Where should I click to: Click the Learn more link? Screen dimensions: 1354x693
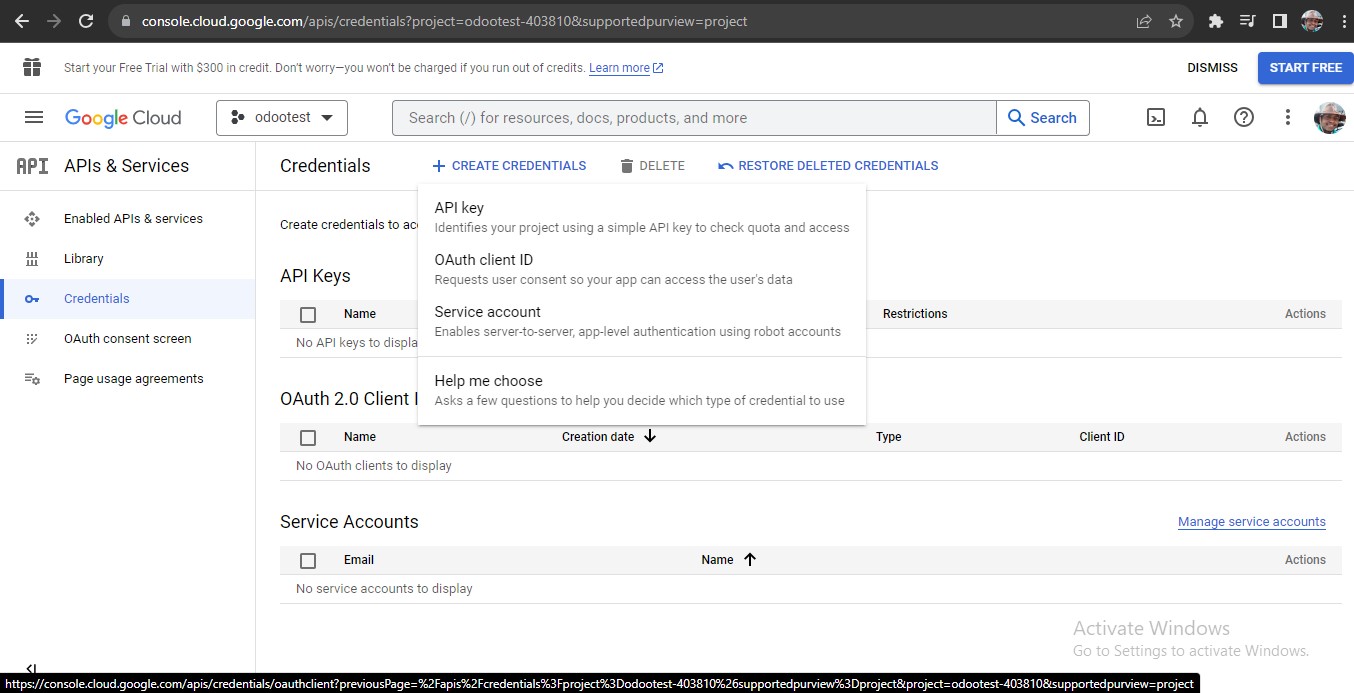click(626, 68)
